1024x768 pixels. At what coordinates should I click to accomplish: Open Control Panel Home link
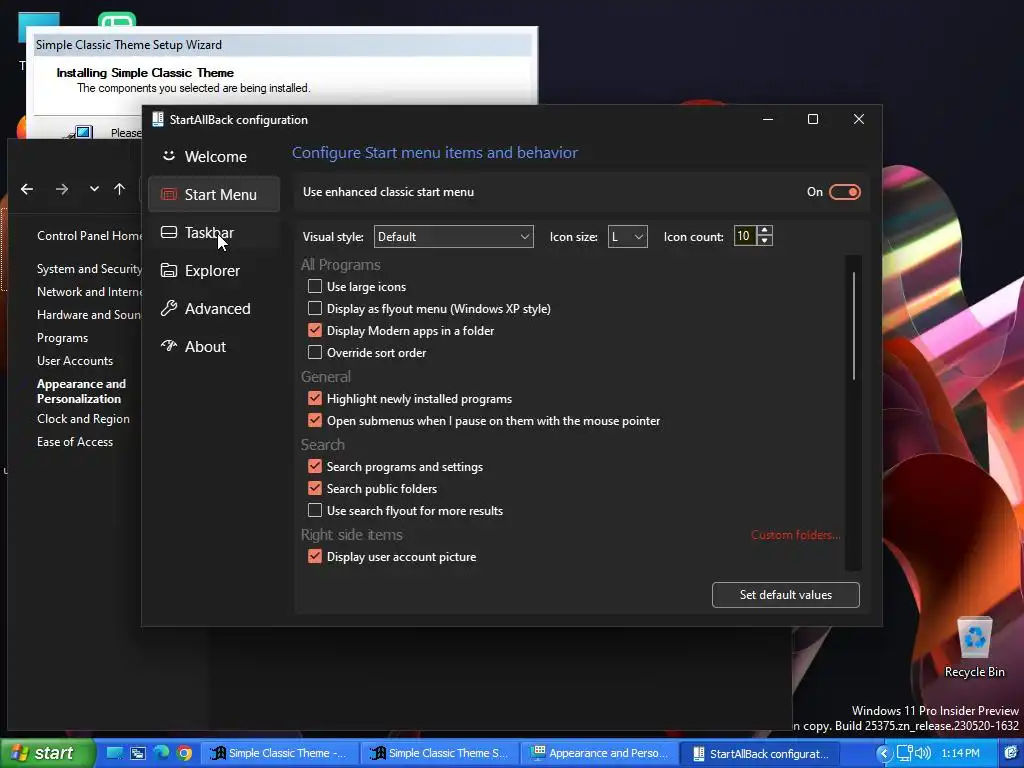89,236
